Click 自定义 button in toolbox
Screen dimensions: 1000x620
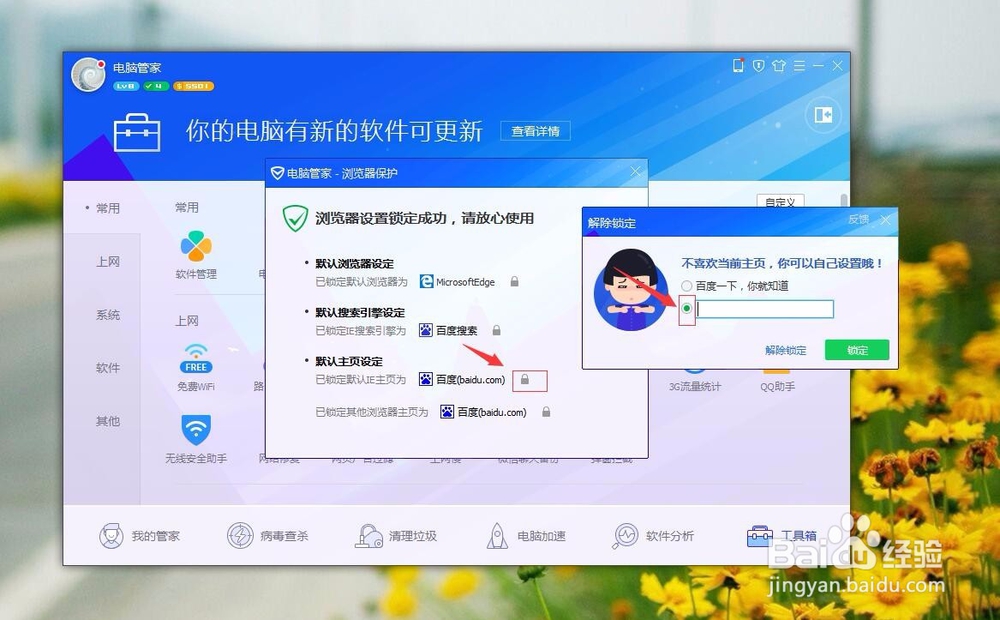click(780, 202)
